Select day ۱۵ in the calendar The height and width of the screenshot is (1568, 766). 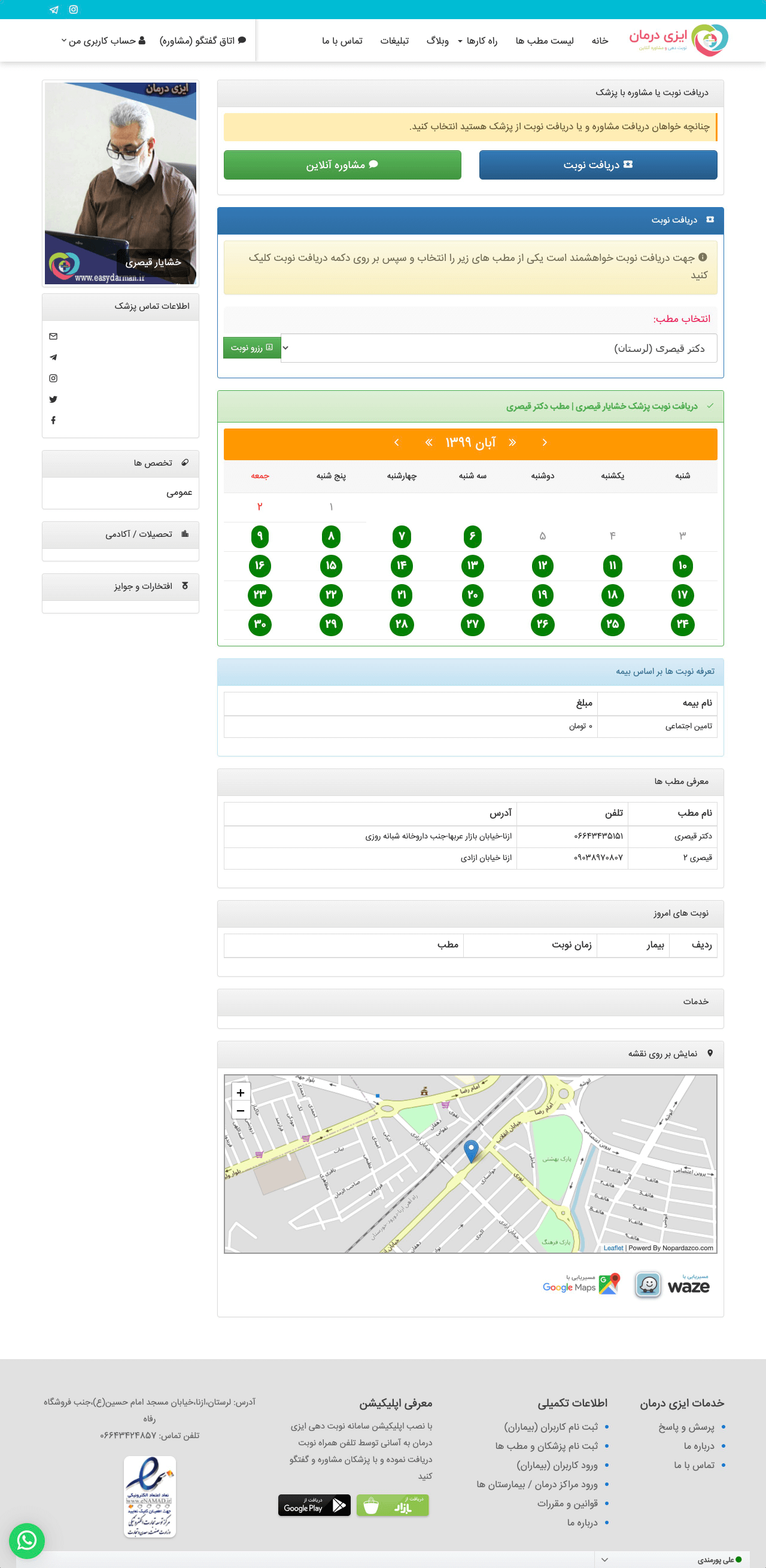click(331, 566)
